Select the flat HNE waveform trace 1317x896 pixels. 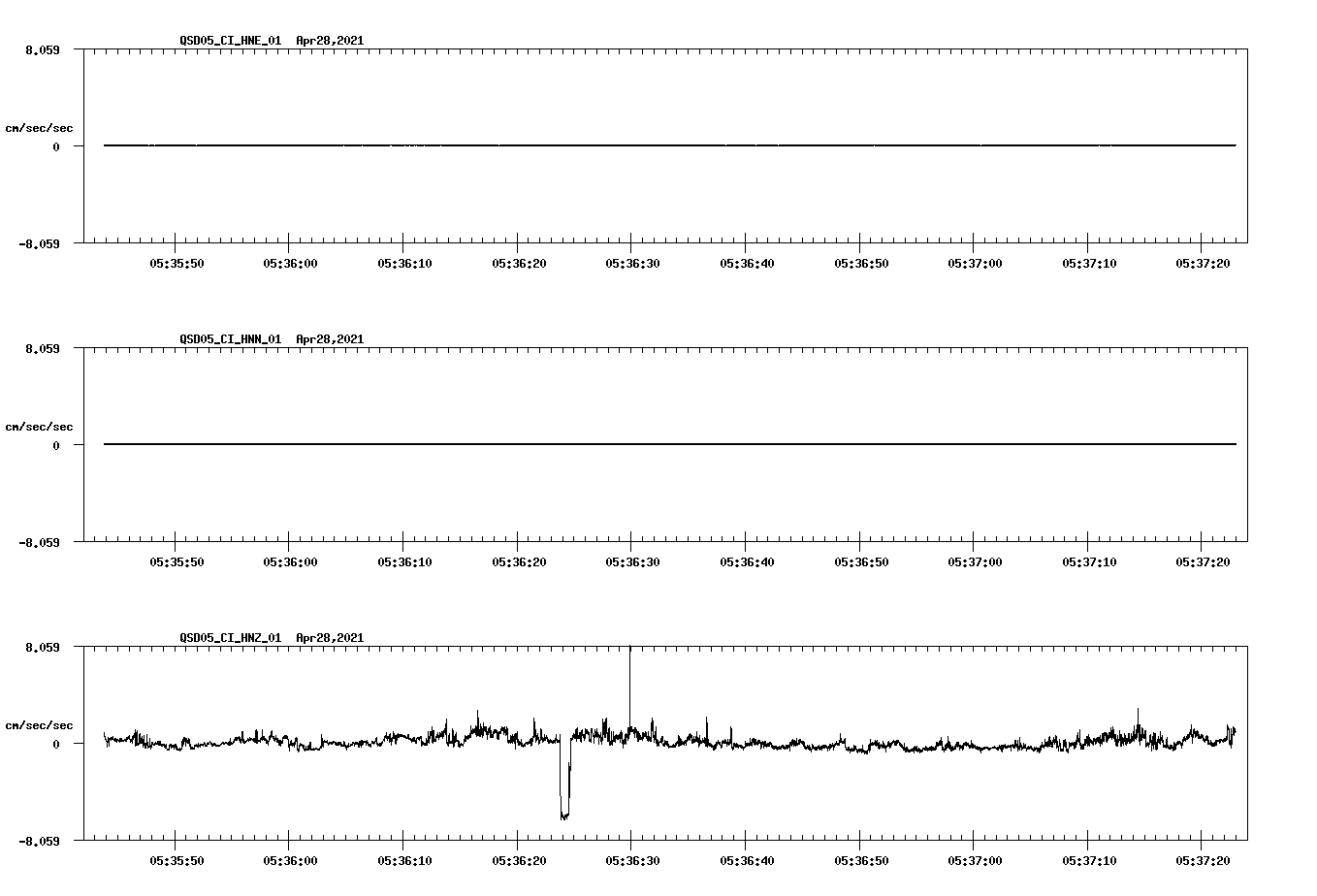click(x=582, y=144)
